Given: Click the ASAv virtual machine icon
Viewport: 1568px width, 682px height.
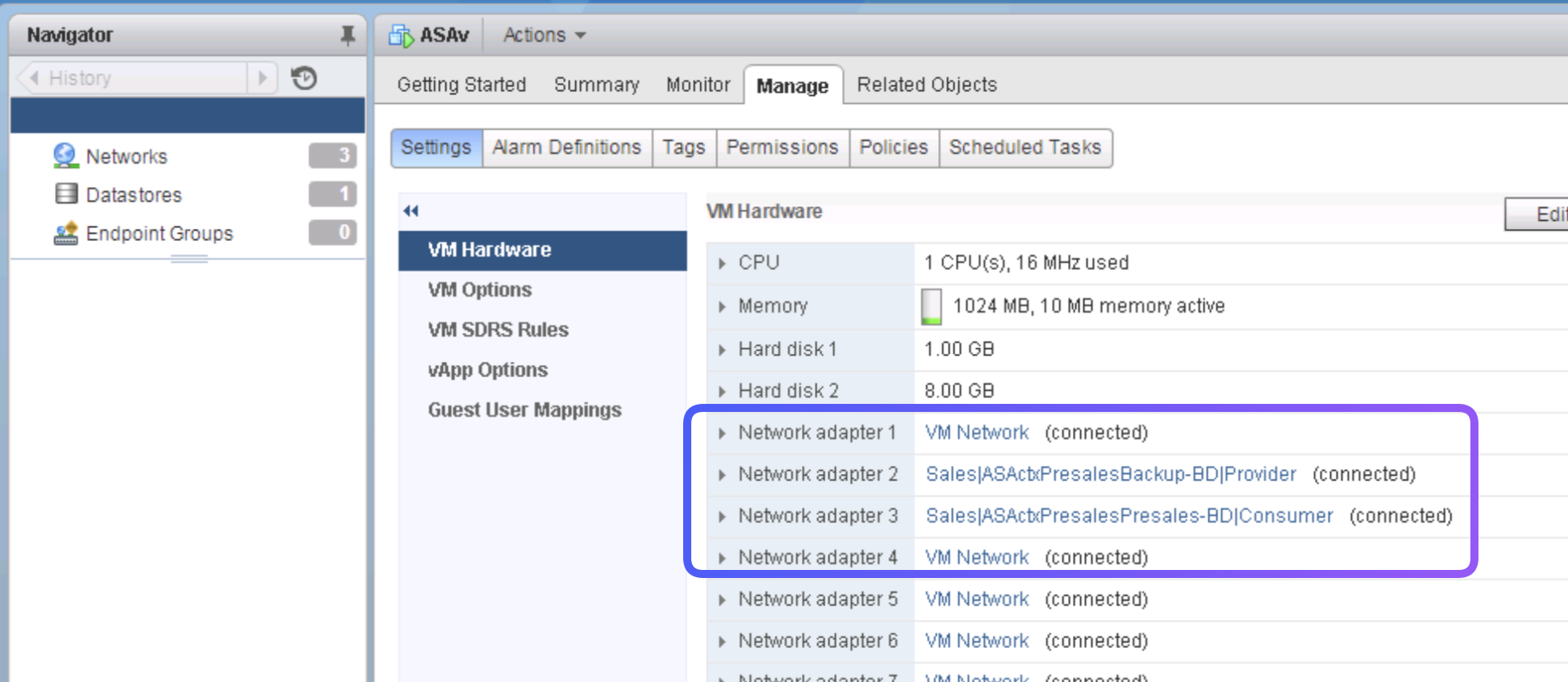Looking at the screenshot, I should tap(401, 35).
